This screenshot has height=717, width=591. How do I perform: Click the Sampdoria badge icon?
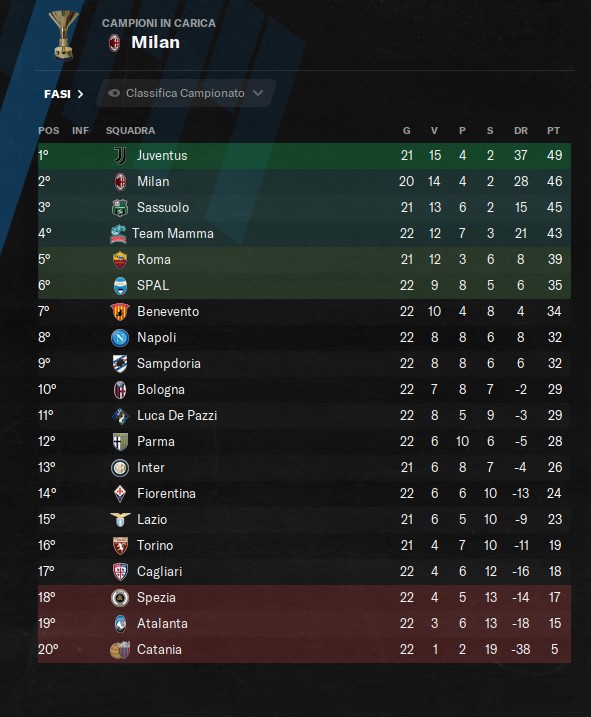coord(120,364)
